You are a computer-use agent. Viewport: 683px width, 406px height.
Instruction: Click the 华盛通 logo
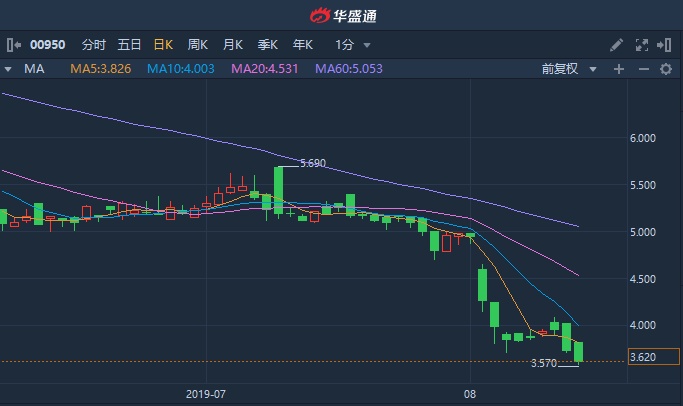pyautogui.click(x=343, y=16)
